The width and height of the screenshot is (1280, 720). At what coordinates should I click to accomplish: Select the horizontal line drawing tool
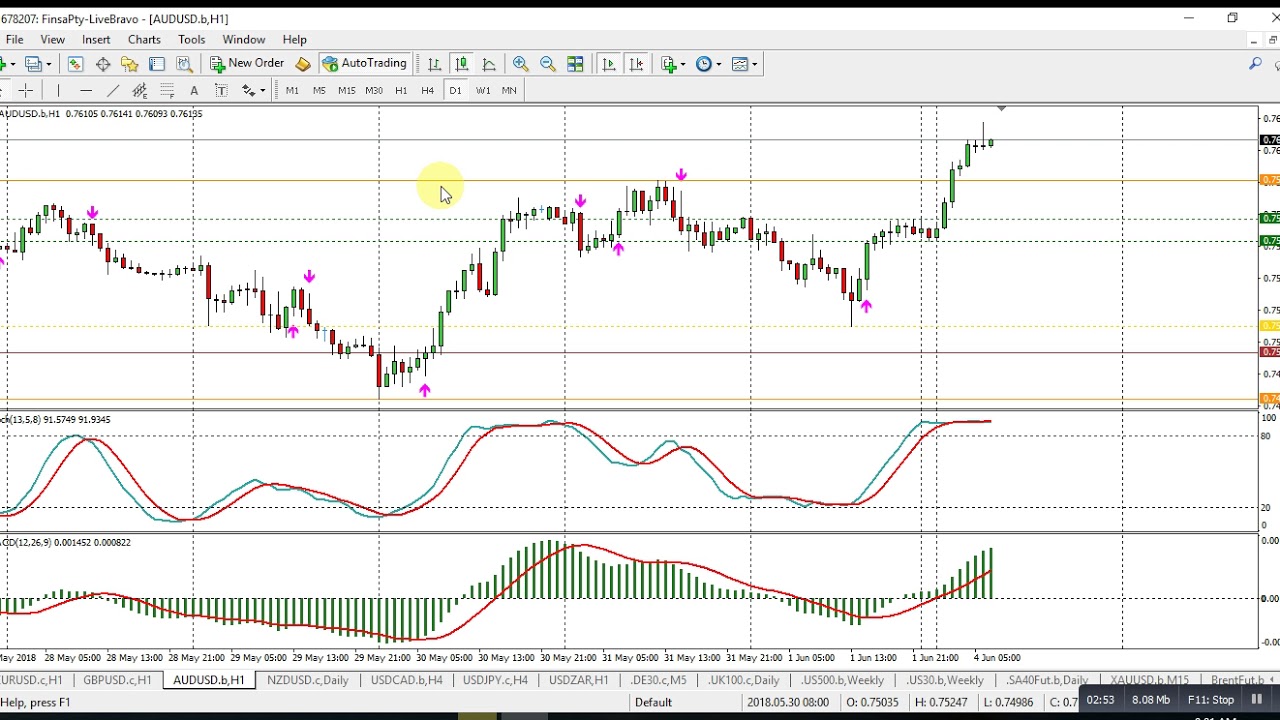[x=86, y=91]
